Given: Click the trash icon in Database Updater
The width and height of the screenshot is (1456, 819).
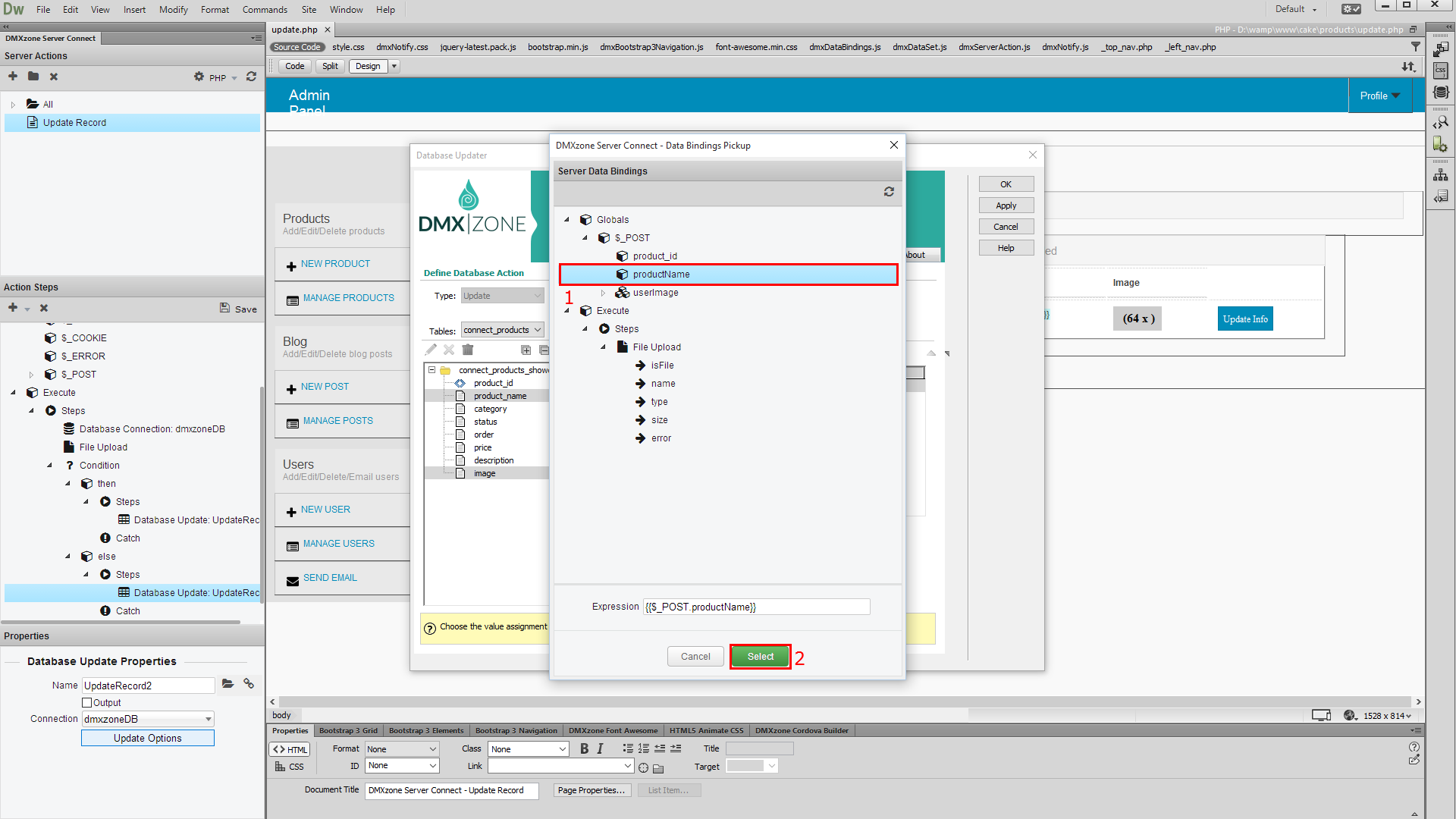Looking at the screenshot, I should tap(468, 350).
